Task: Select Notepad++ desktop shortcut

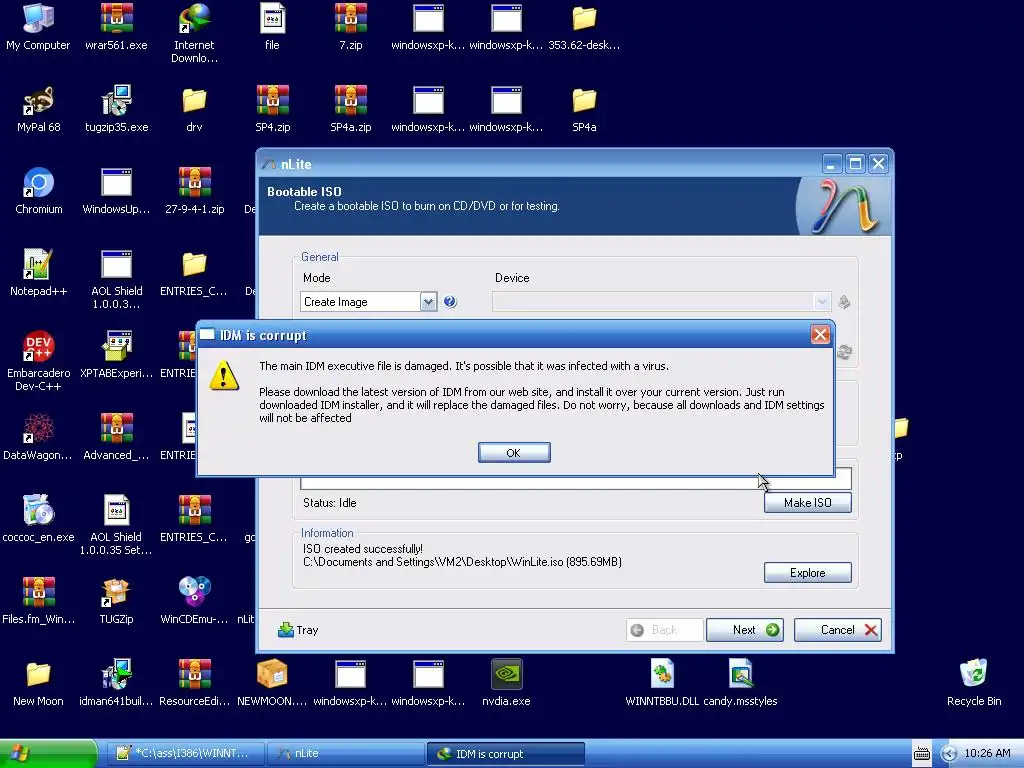Action: pos(39,274)
